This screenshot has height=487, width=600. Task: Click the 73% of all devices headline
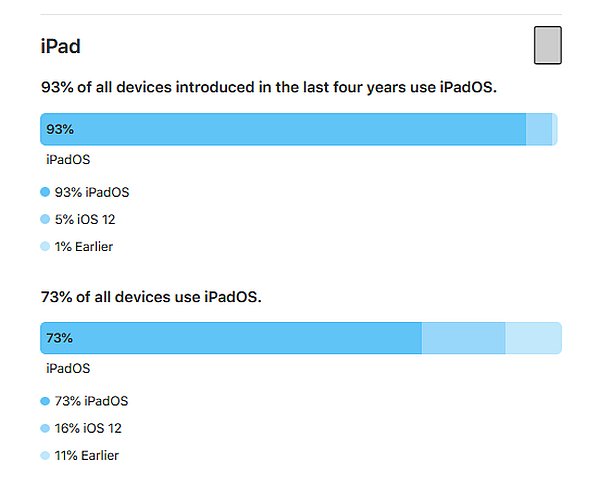pyautogui.click(x=151, y=297)
